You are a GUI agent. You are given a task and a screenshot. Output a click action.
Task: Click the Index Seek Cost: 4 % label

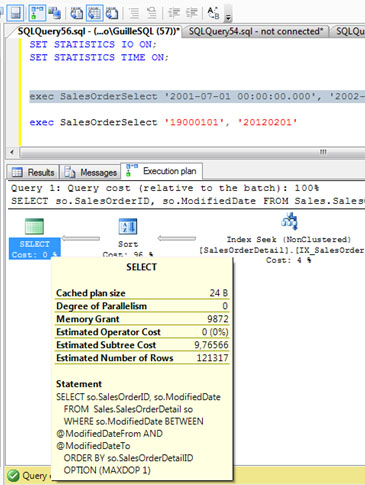289,260
